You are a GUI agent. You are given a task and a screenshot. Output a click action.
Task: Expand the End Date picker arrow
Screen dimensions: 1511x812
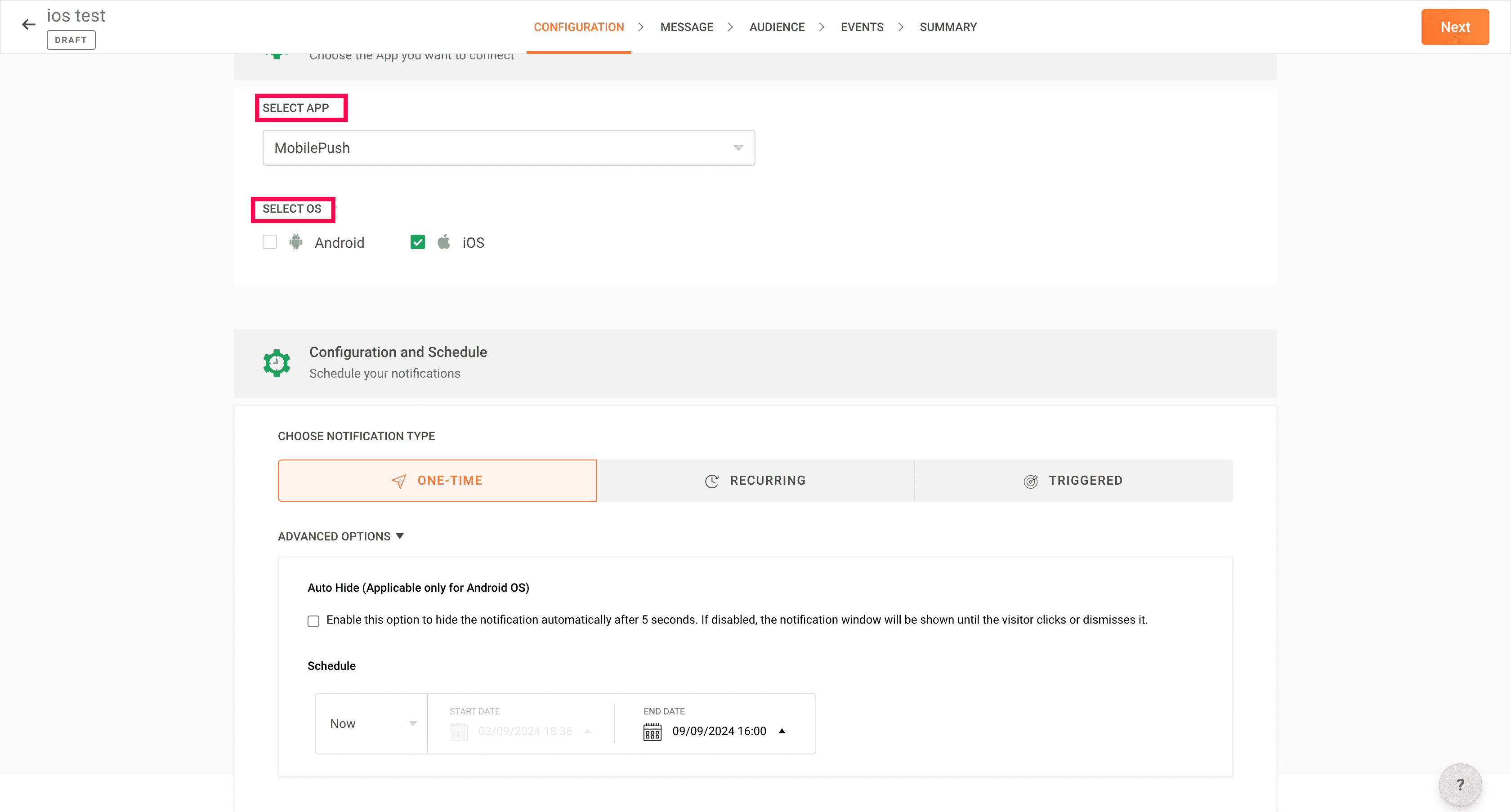[x=782, y=731]
